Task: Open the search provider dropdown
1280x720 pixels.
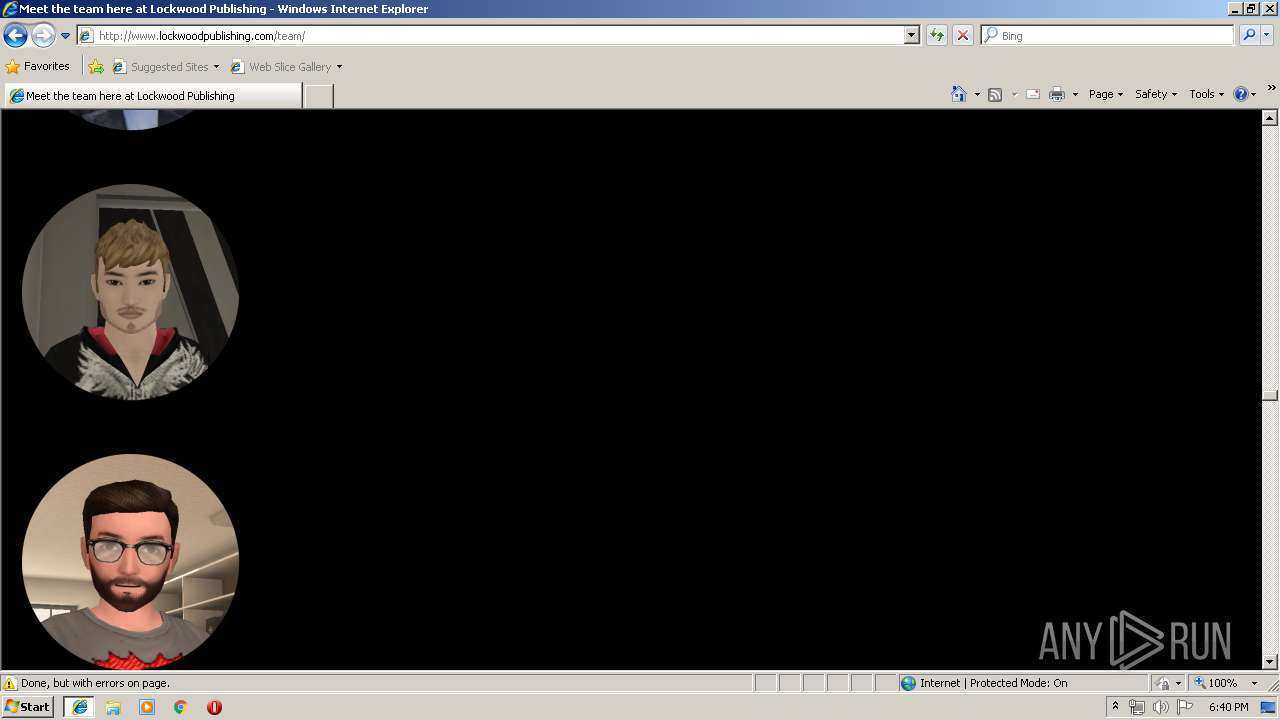Action: [1267, 36]
